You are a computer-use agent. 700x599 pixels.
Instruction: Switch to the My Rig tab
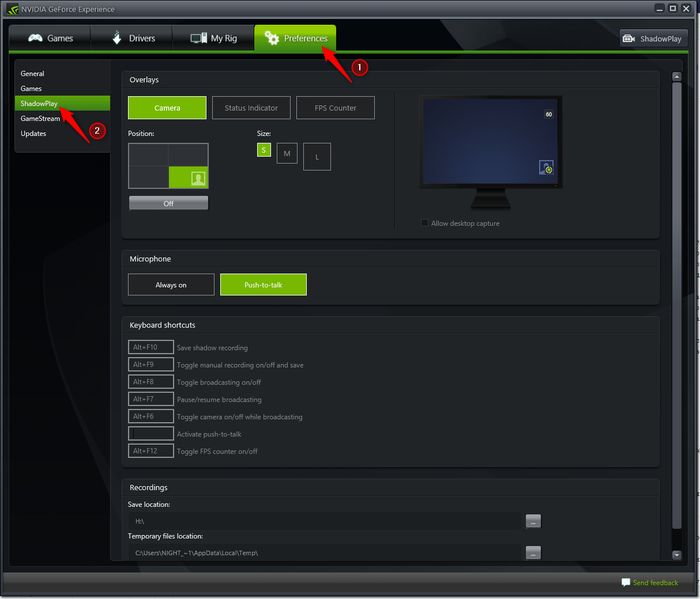coord(213,39)
